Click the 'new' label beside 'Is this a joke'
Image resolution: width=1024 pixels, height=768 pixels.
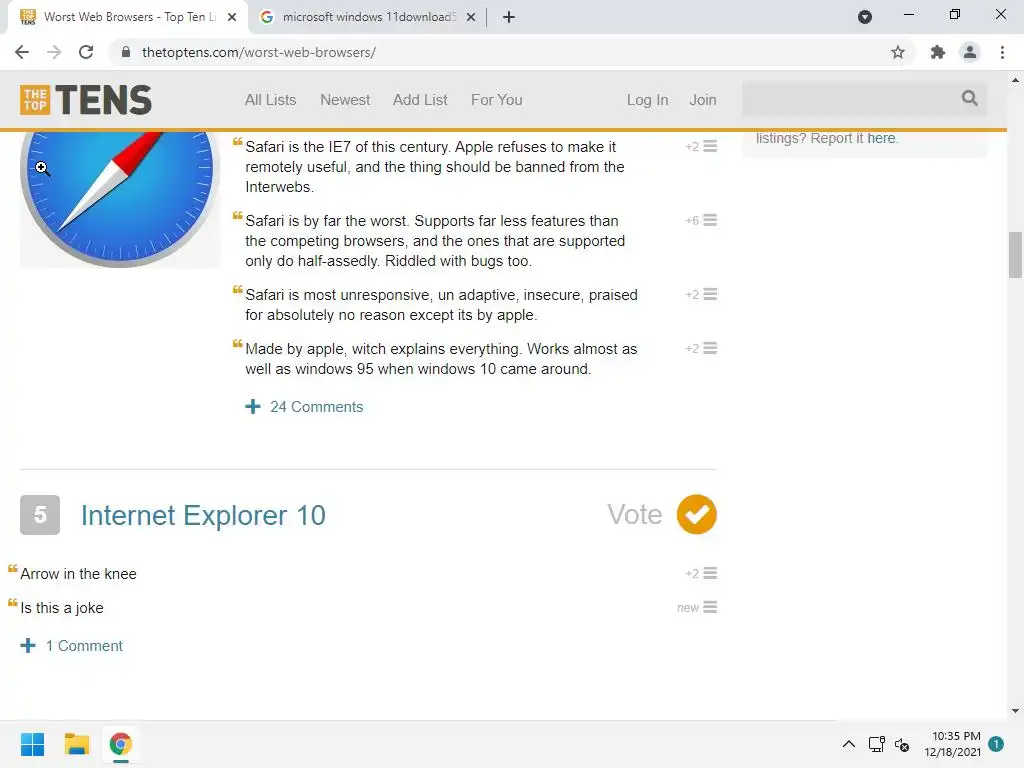point(688,607)
